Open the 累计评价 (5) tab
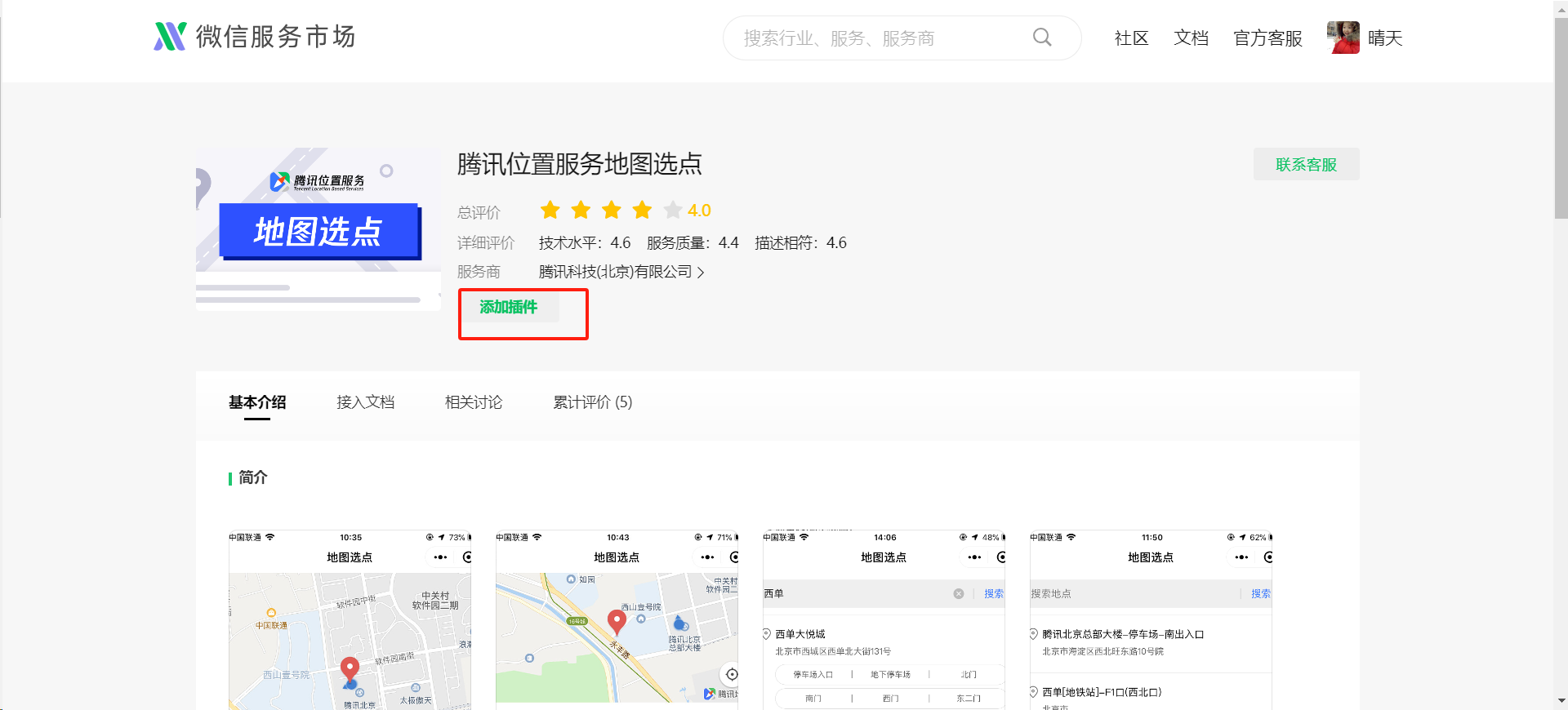1568x710 pixels. [x=593, y=402]
